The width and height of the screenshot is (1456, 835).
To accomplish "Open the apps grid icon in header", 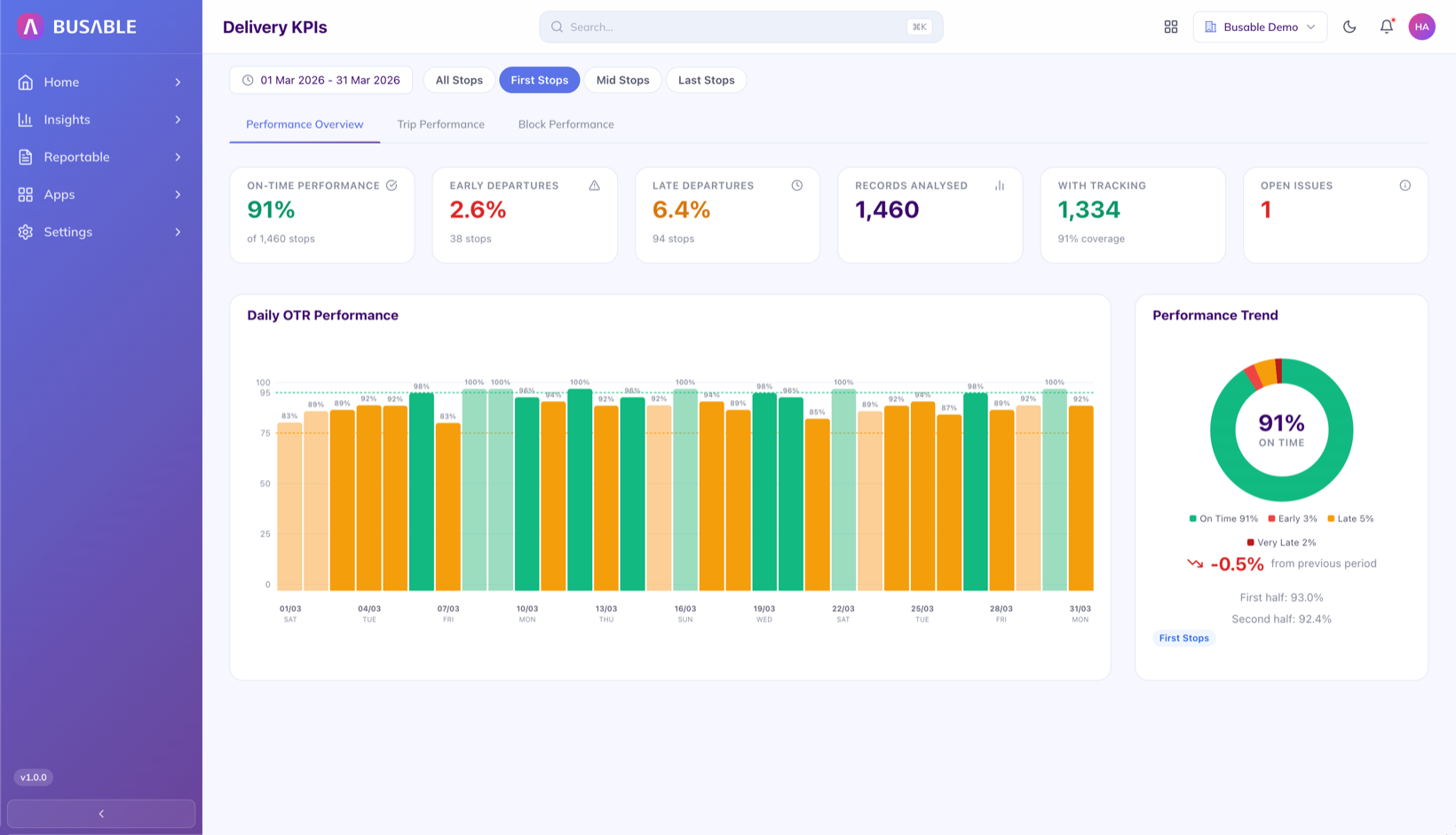I will [x=1171, y=27].
